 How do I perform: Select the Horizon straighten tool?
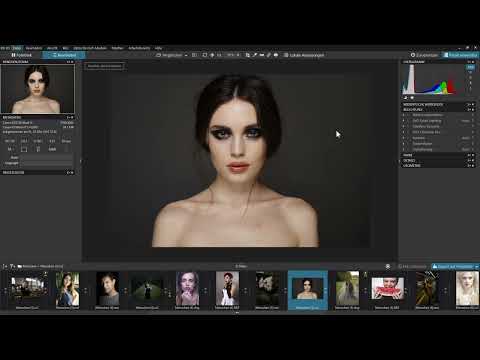[262, 55]
